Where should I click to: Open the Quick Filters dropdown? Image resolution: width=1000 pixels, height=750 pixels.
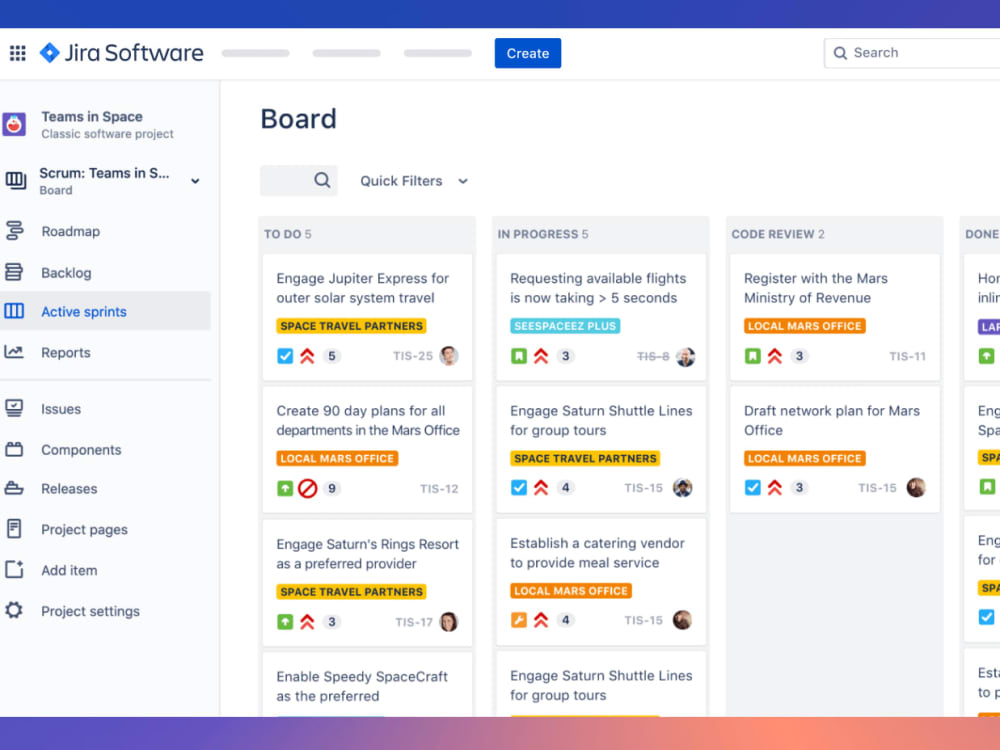[x=413, y=181]
